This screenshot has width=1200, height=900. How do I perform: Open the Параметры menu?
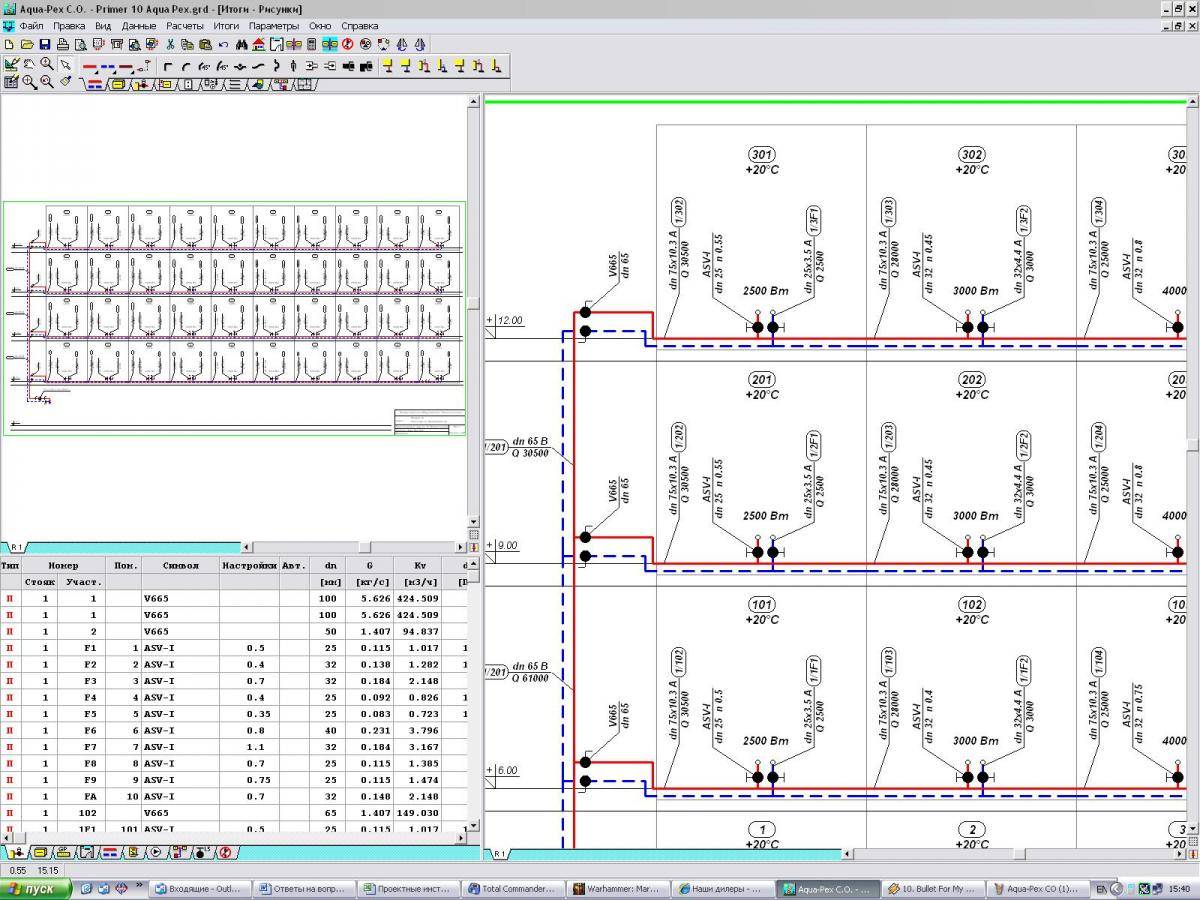[273, 25]
